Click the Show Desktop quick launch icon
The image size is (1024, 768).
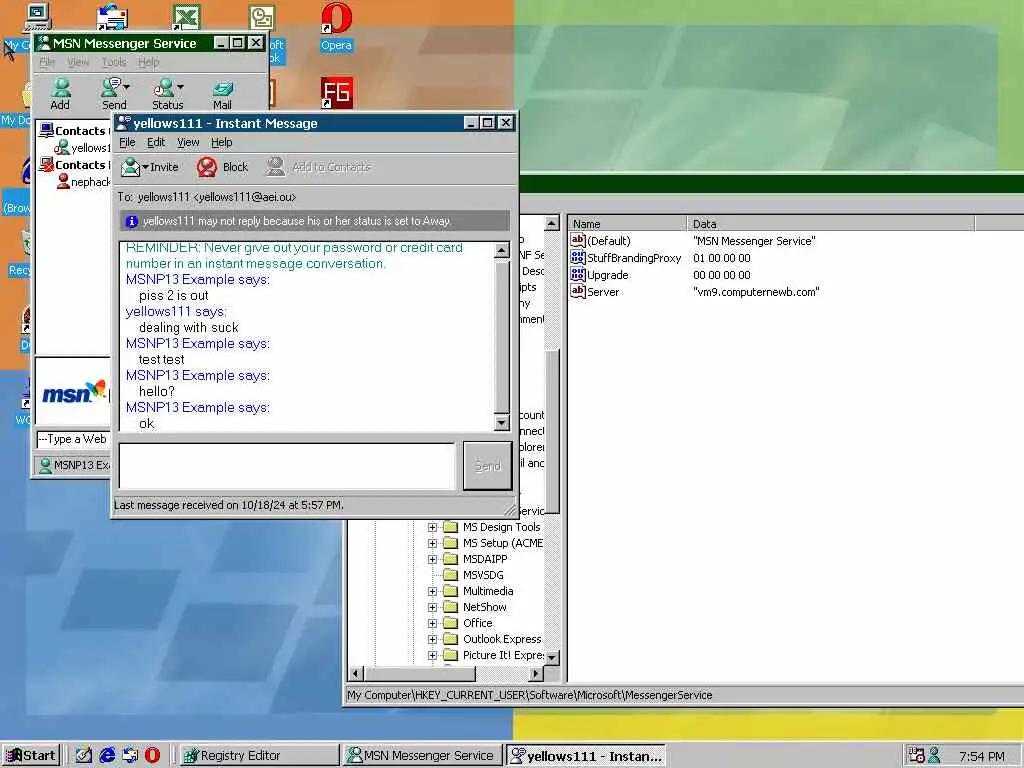pyautogui.click(x=84, y=756)
